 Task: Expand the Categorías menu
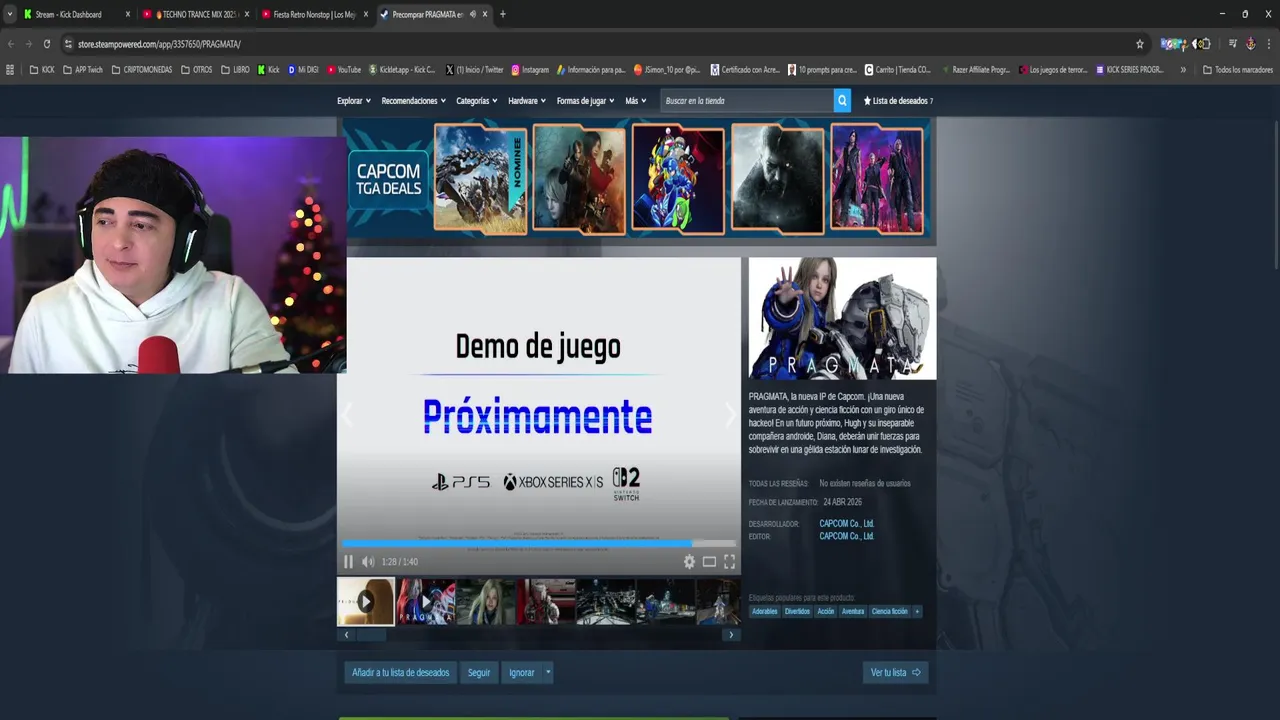(477, 101)
